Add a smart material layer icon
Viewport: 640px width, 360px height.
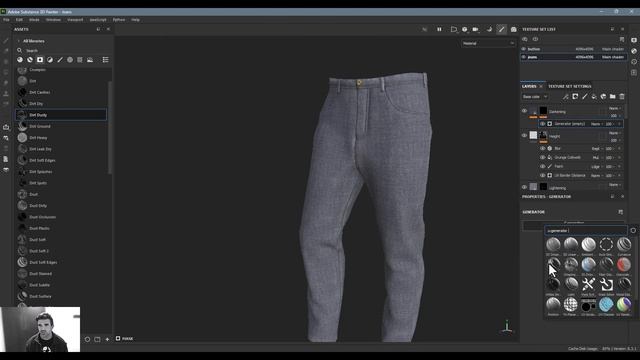[603, 97]
